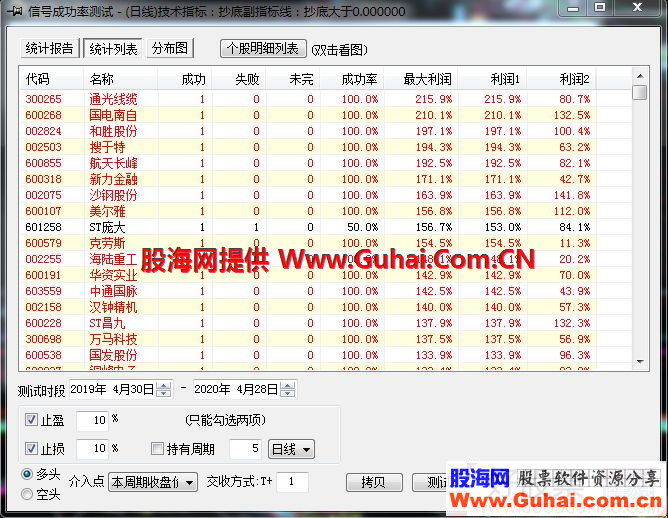The height and width of the screenshot is (518, 668).
Task: Click spinner of end date 2020年
Action: pos(288,389)
